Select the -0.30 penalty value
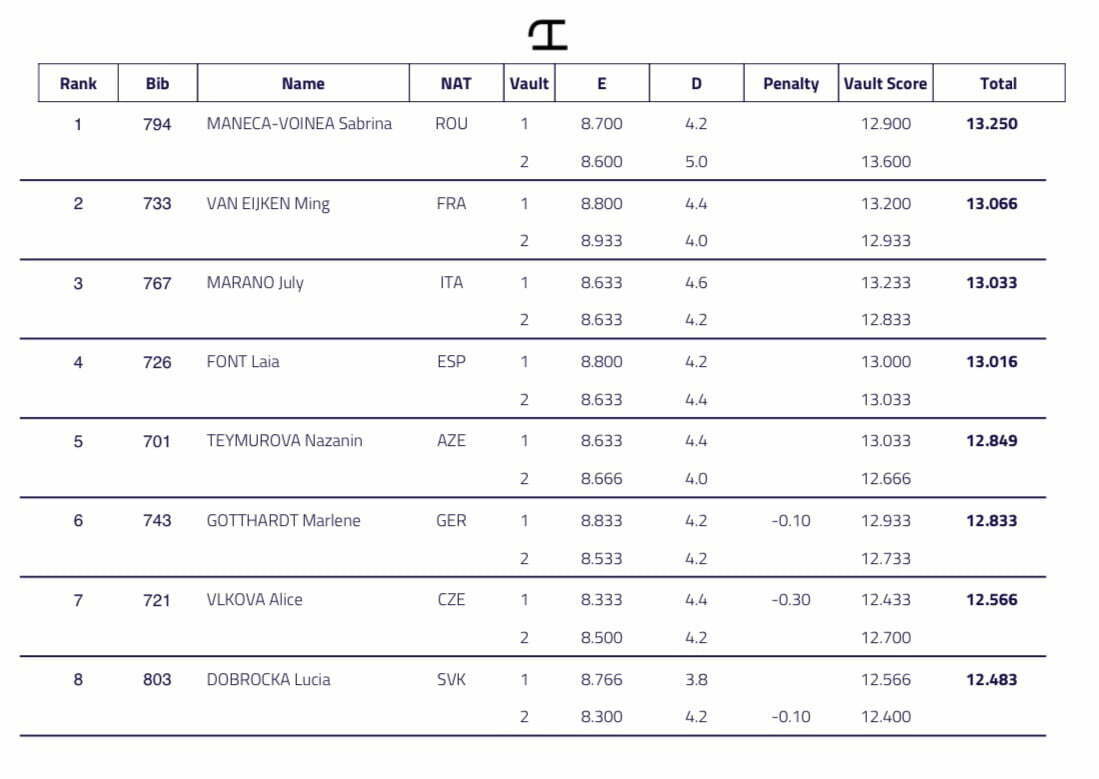This screenshot has width=1099, height=779. point(791,600)
